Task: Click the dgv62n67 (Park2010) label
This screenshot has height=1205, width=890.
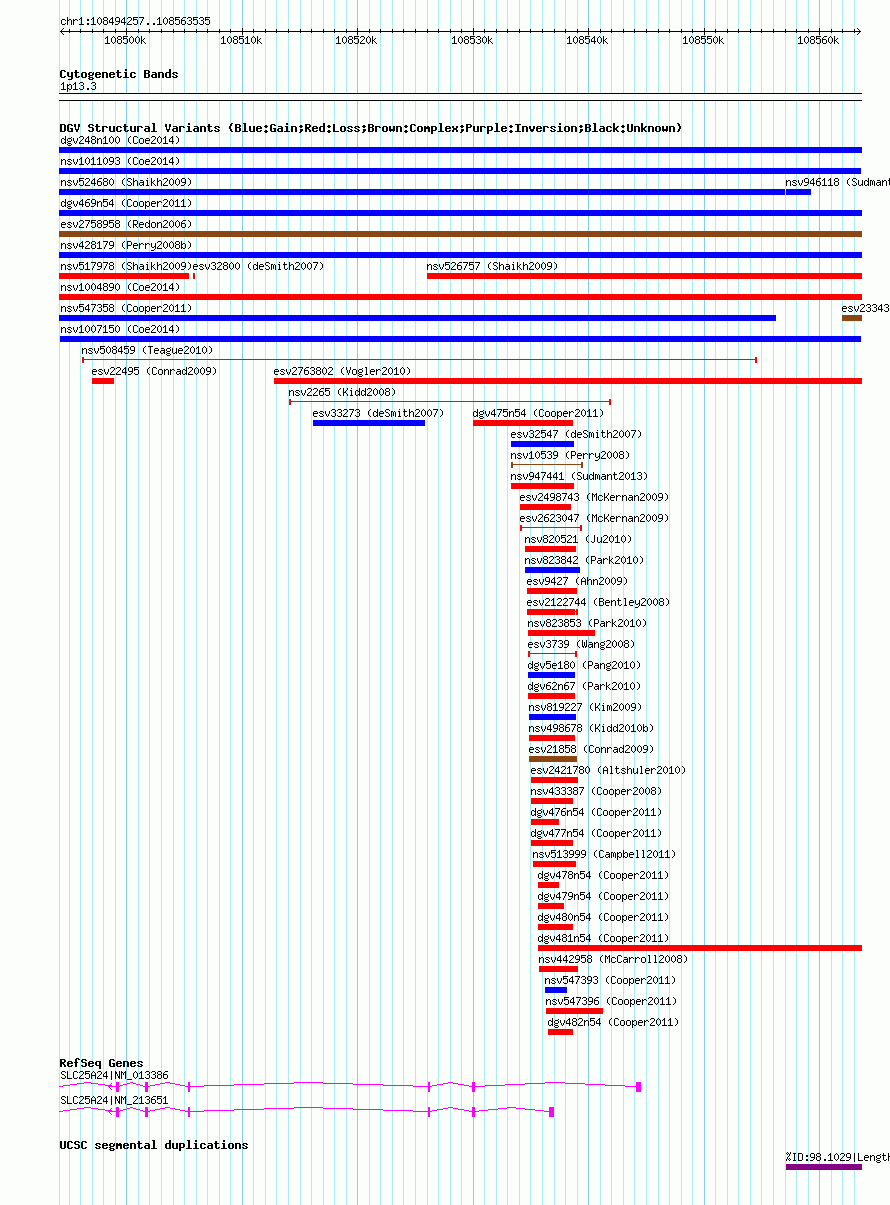Action: [584, 686]
